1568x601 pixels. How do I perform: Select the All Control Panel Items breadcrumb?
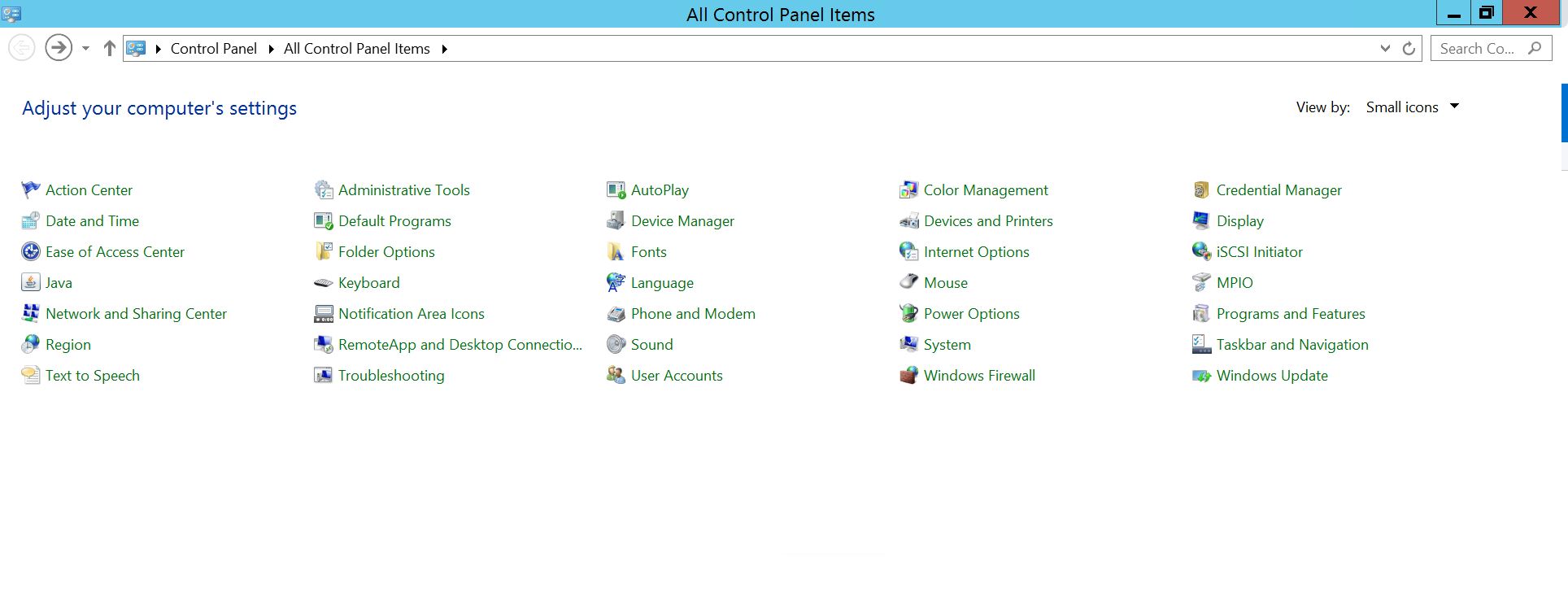[x=357, y=49]
